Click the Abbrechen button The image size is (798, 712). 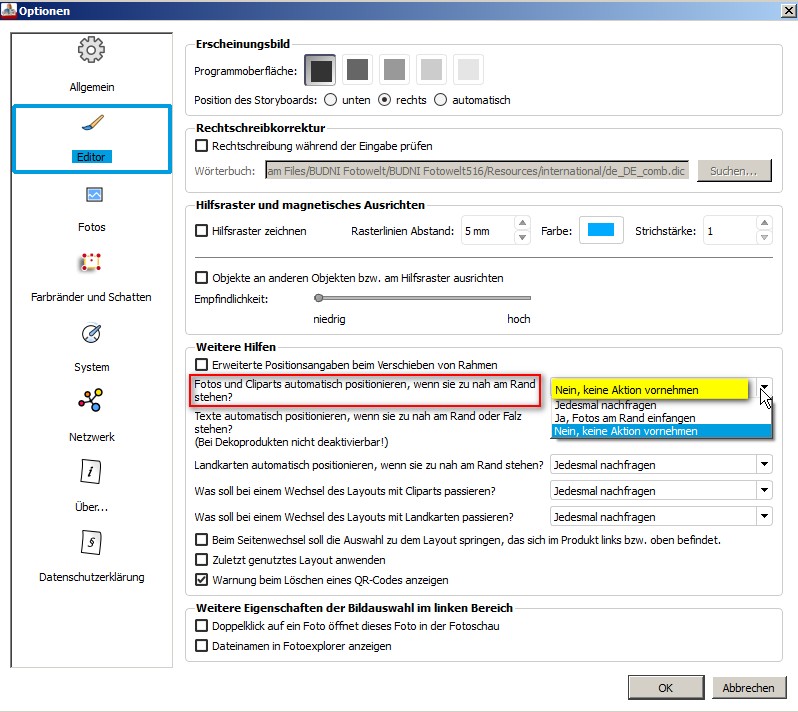tap(749, 688)
